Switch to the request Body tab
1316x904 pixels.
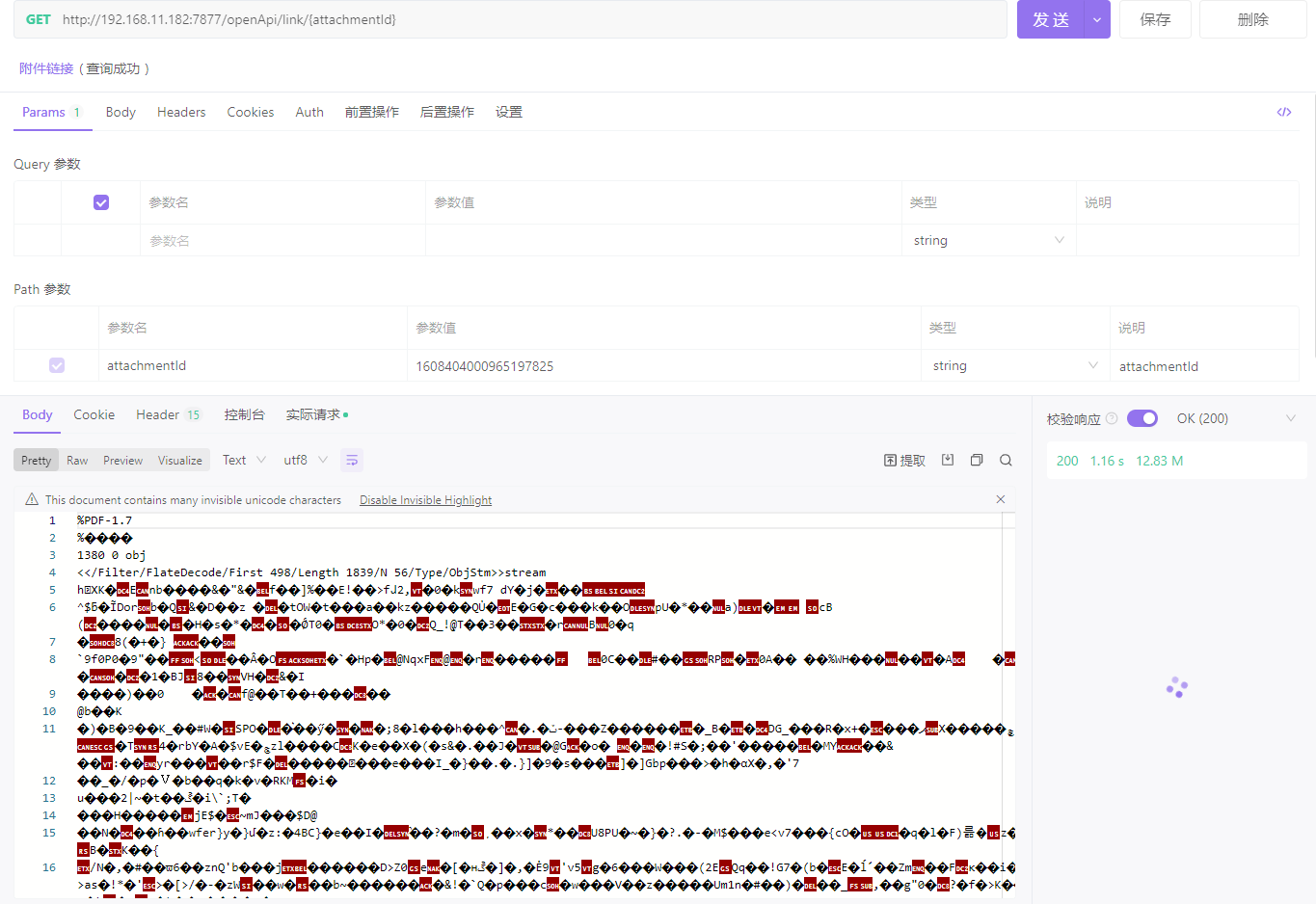(121, 112)
